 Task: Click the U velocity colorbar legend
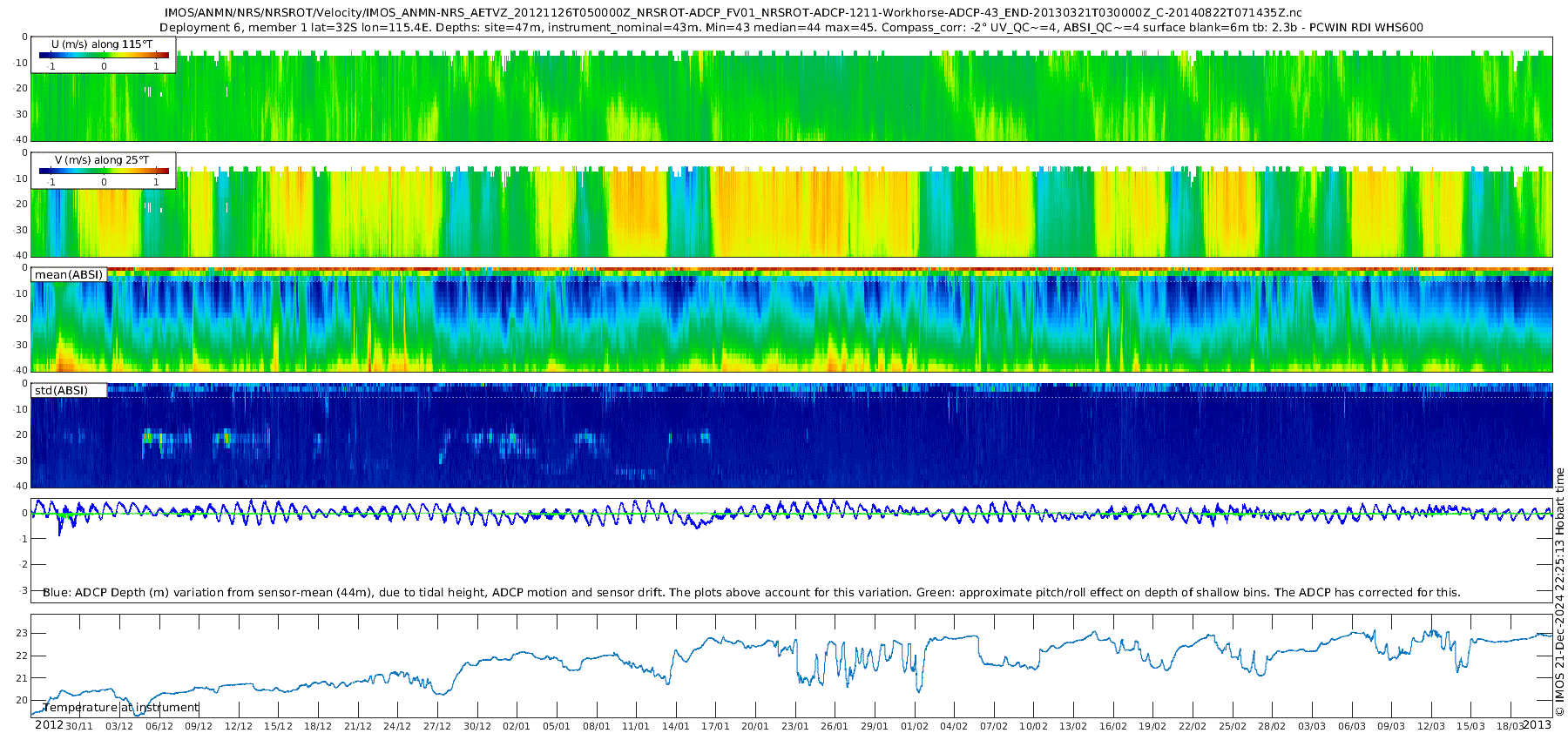click(104, 55)
